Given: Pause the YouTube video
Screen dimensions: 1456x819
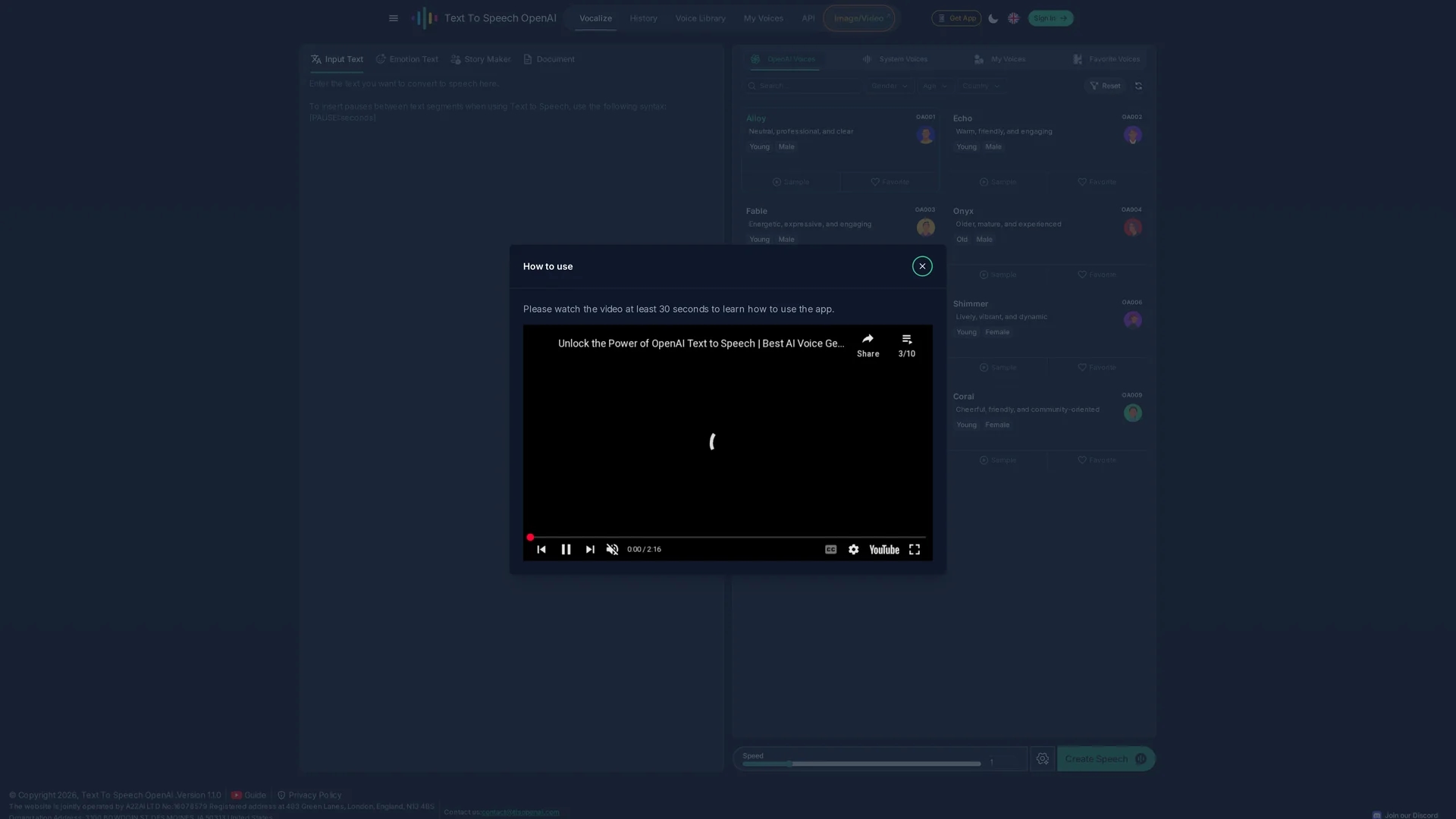Looking at the screenshot, I should click(566, 549).
